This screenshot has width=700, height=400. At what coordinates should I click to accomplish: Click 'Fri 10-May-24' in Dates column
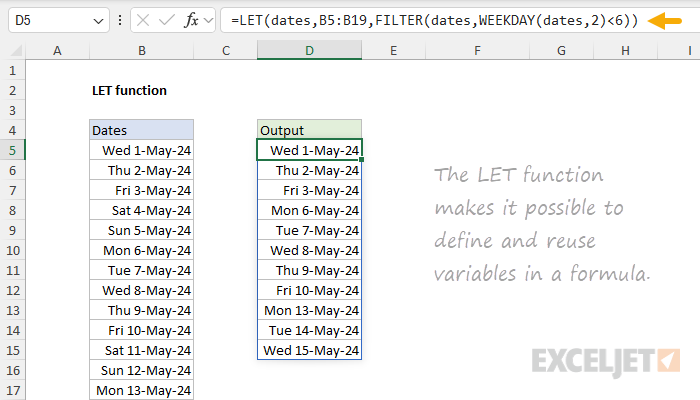click(142, 330)
